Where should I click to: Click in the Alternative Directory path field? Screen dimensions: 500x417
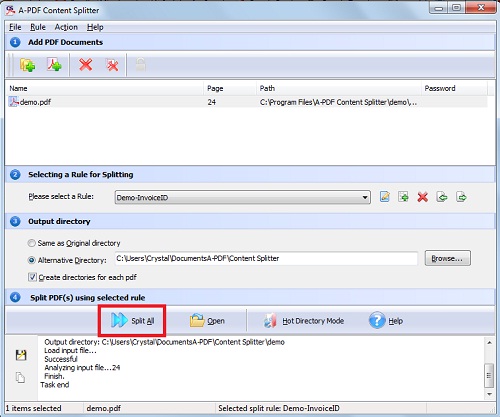[x=266, y=258]
